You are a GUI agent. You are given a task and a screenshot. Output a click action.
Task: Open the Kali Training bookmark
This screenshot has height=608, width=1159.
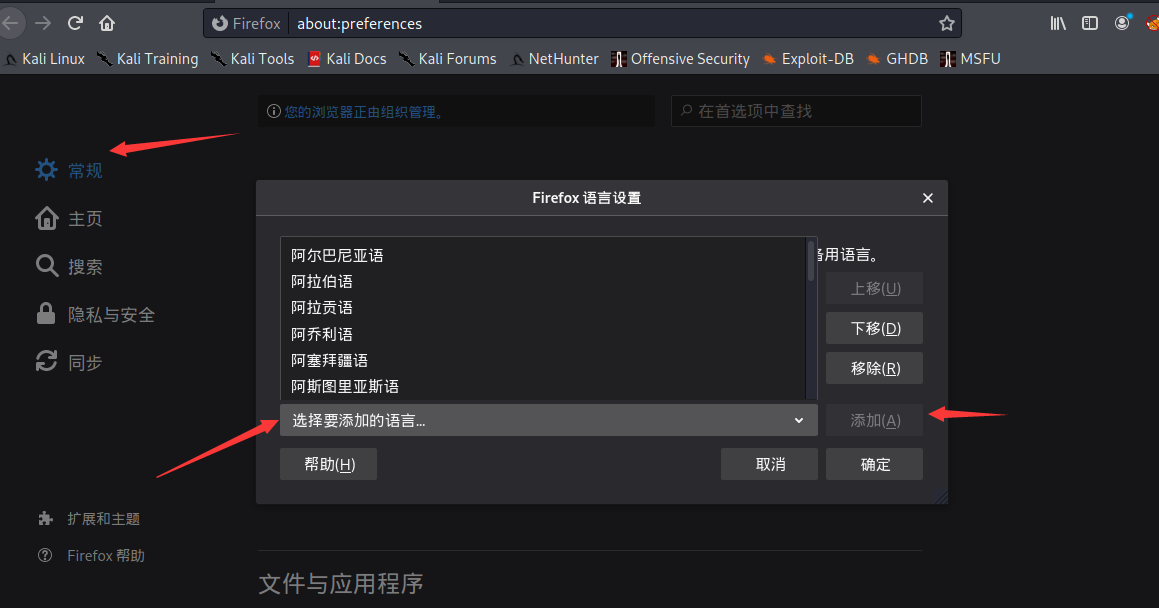(148, 59)
